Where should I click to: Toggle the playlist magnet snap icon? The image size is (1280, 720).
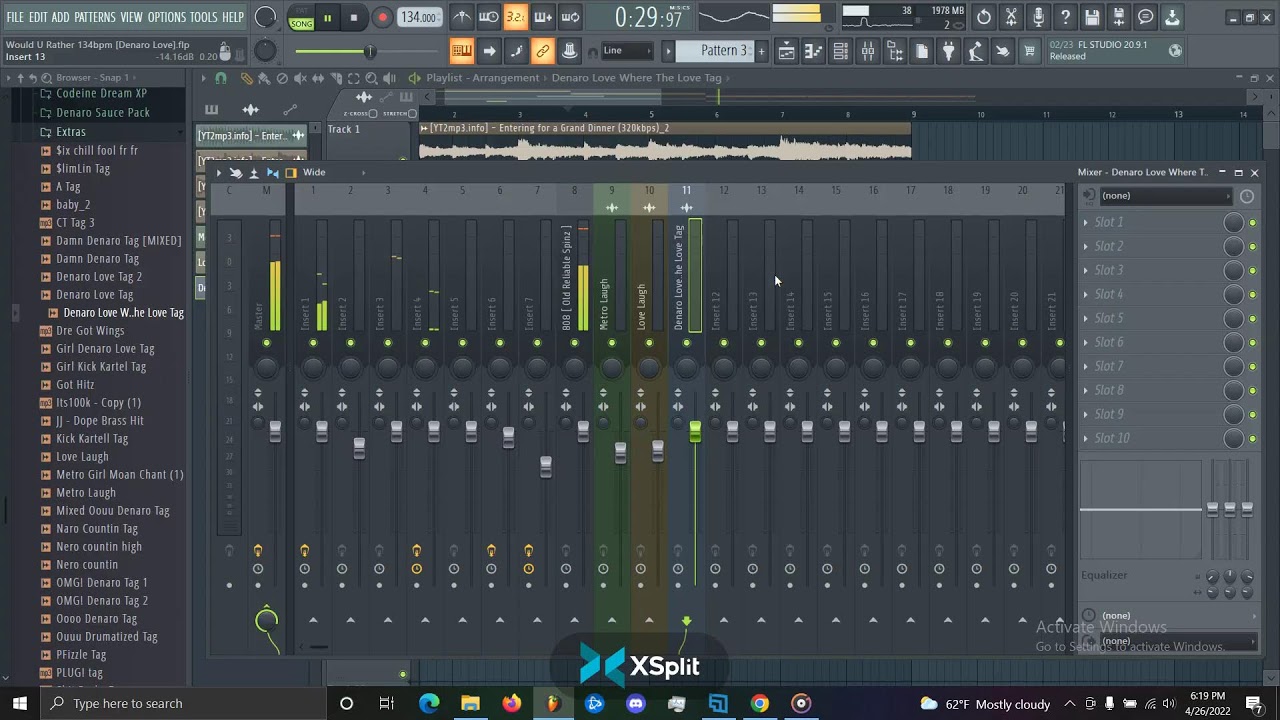tap(221, 78)
